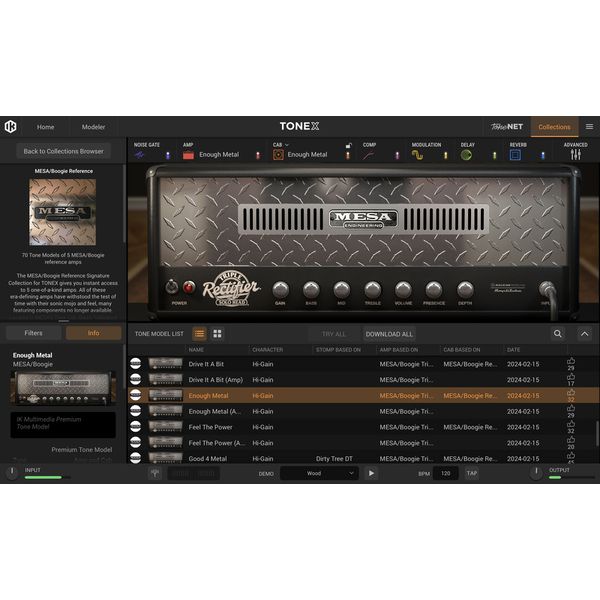Click the BPM 120 value field
The width and height of the screenshot is (600, 600).
coord(445,473)
